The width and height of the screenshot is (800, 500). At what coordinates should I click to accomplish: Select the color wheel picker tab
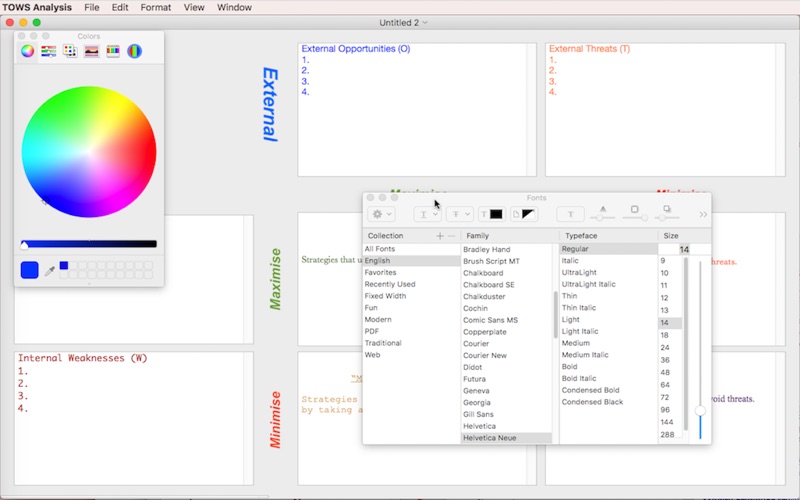tap(28, 51)
